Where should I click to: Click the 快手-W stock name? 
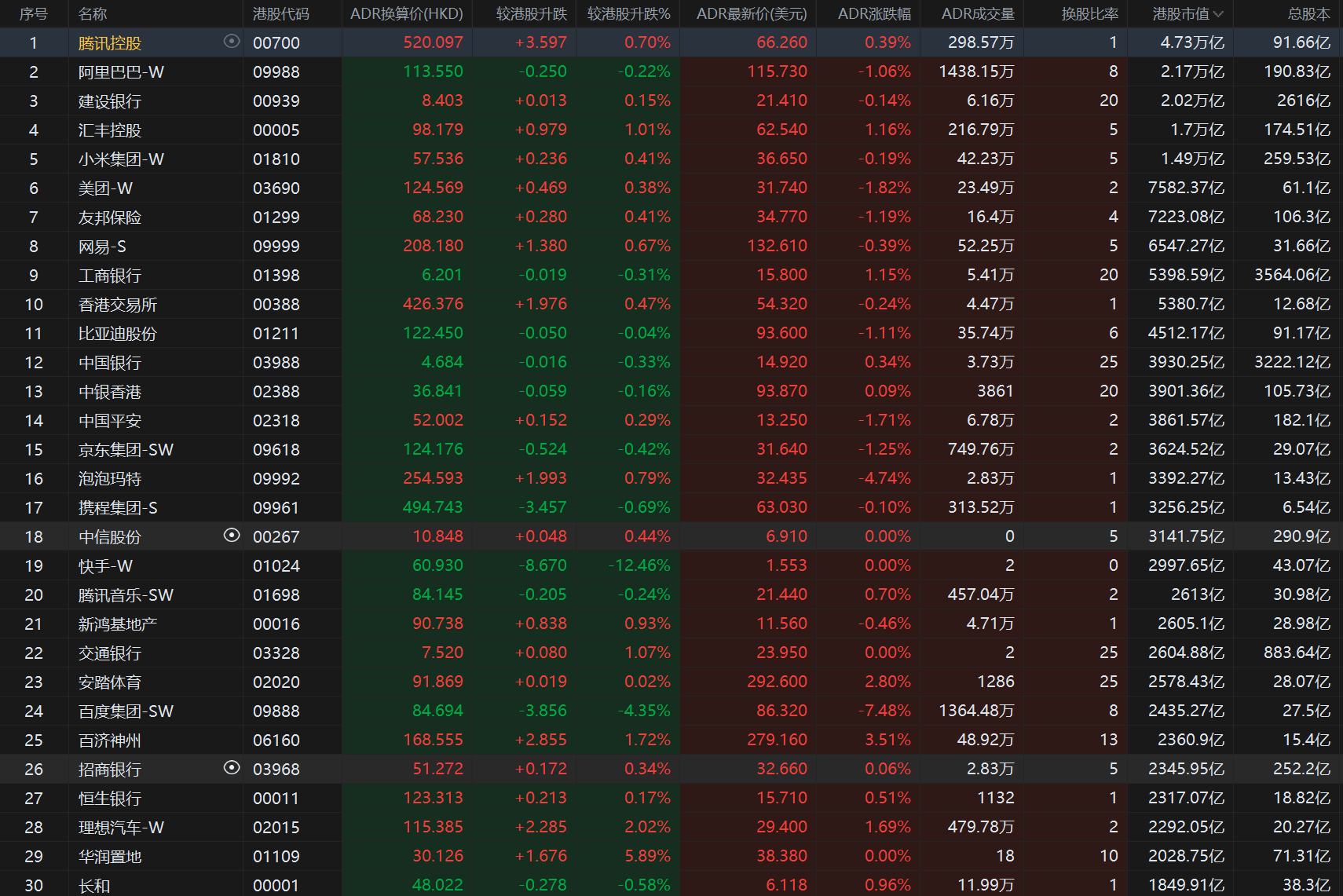pyautogui.click(x=105, y=566)
